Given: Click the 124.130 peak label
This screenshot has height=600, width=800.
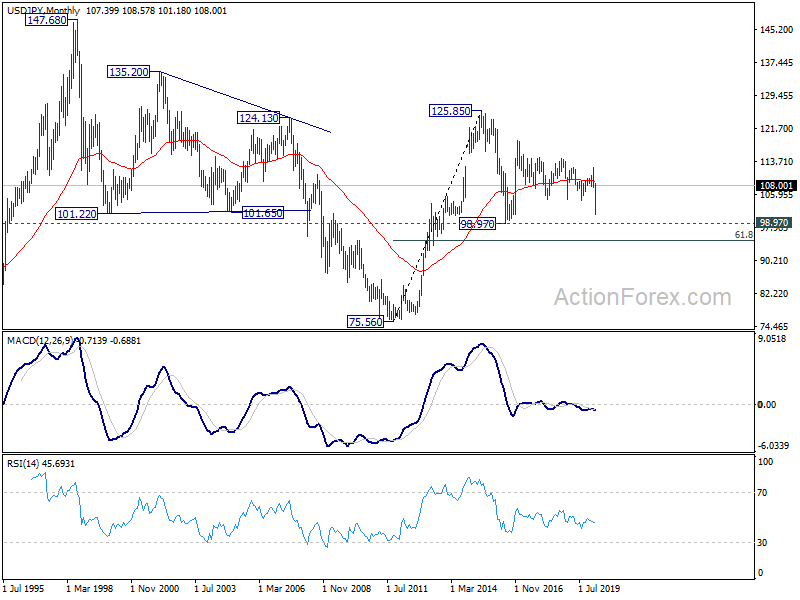Looking at the screenshot, I should point(259,118).
